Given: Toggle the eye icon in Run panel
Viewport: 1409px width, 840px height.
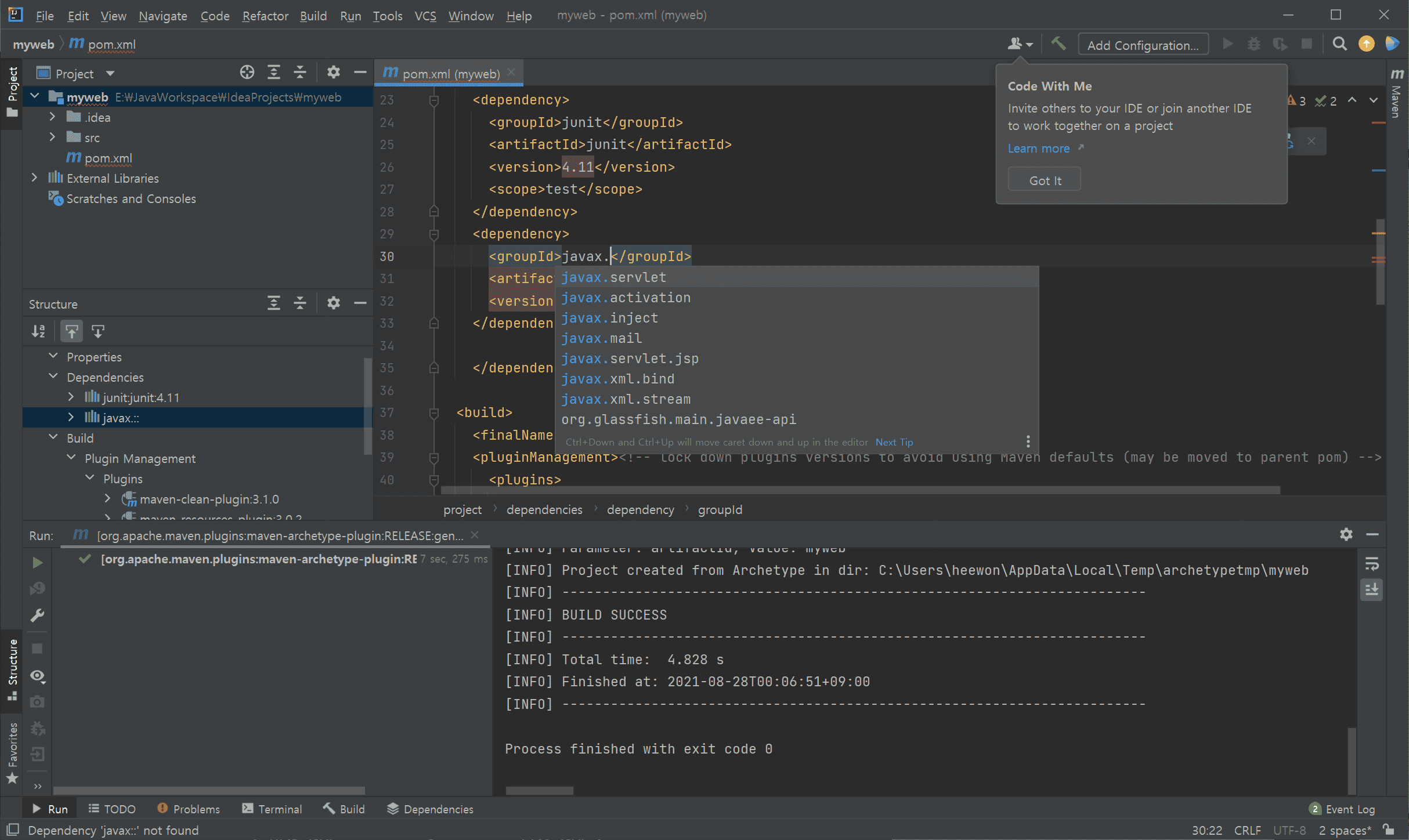Looking at the screenshot, I should pos(37,676).
